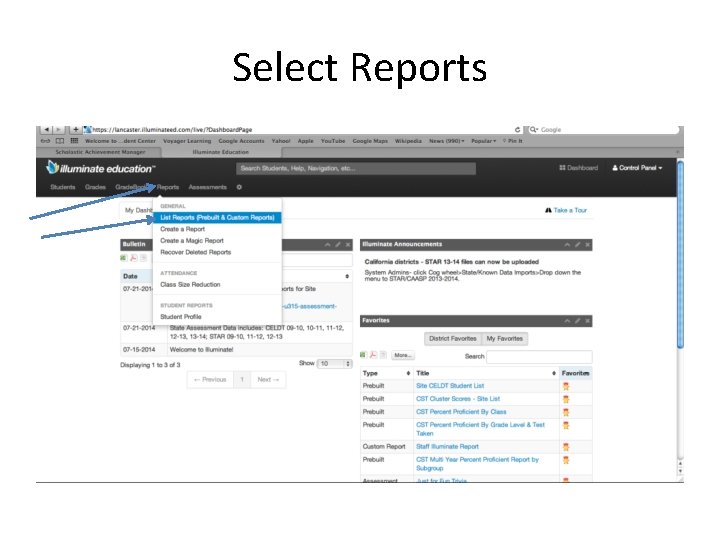
Task: Edit the Illuminate Announcements panel
Action: (577, 245)
